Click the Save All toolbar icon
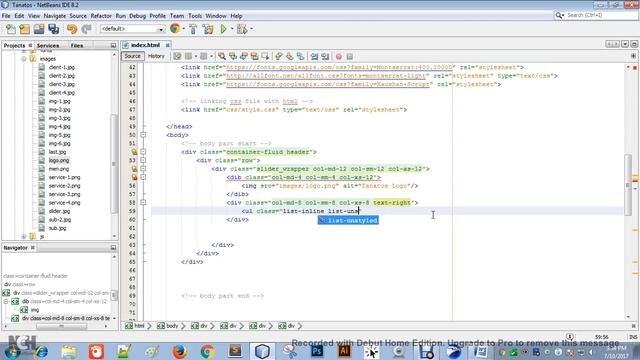640x360 pixels. (x=53, y=29)
